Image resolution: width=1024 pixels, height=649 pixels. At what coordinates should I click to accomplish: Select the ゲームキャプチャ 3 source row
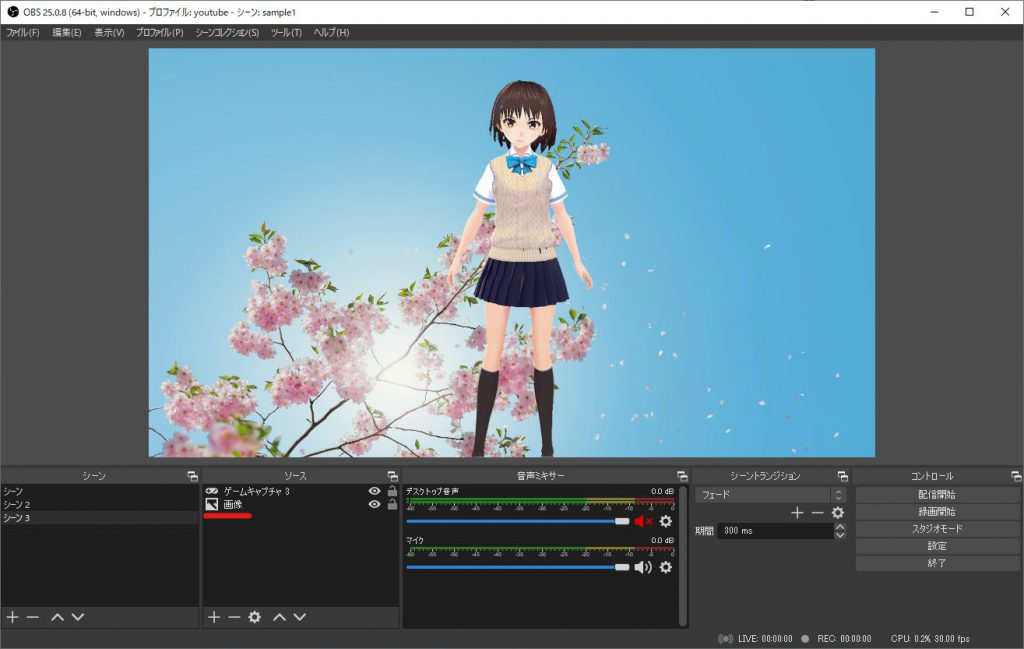[300, 491]
